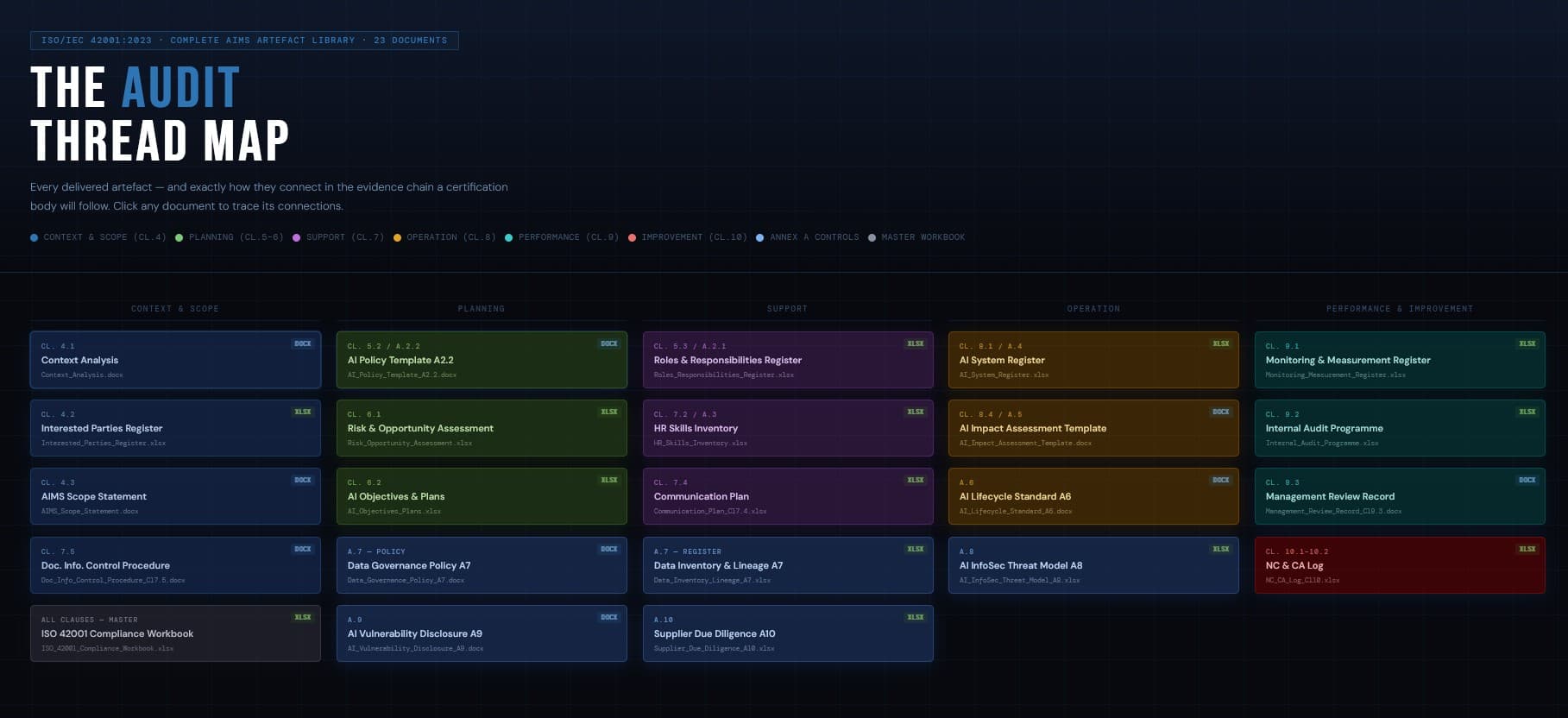Click the AIMS Scope Statement card

175,496
